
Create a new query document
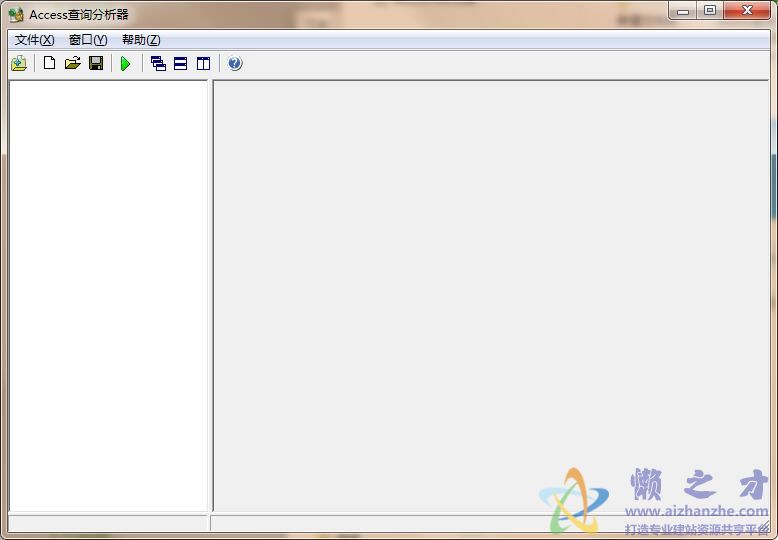click(x=49, y=63)
